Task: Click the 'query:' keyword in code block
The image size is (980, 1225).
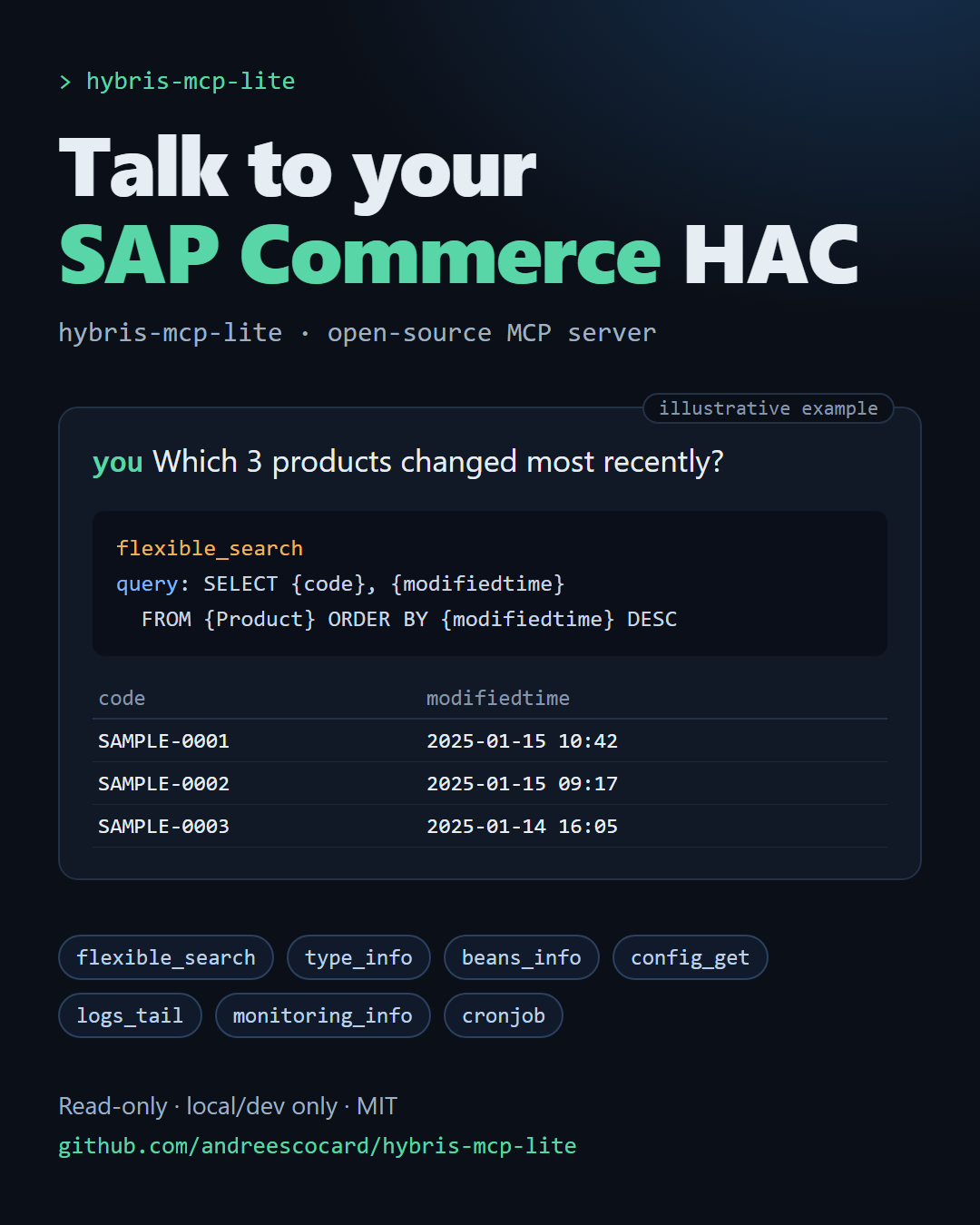Action: [x=152, y=583]
